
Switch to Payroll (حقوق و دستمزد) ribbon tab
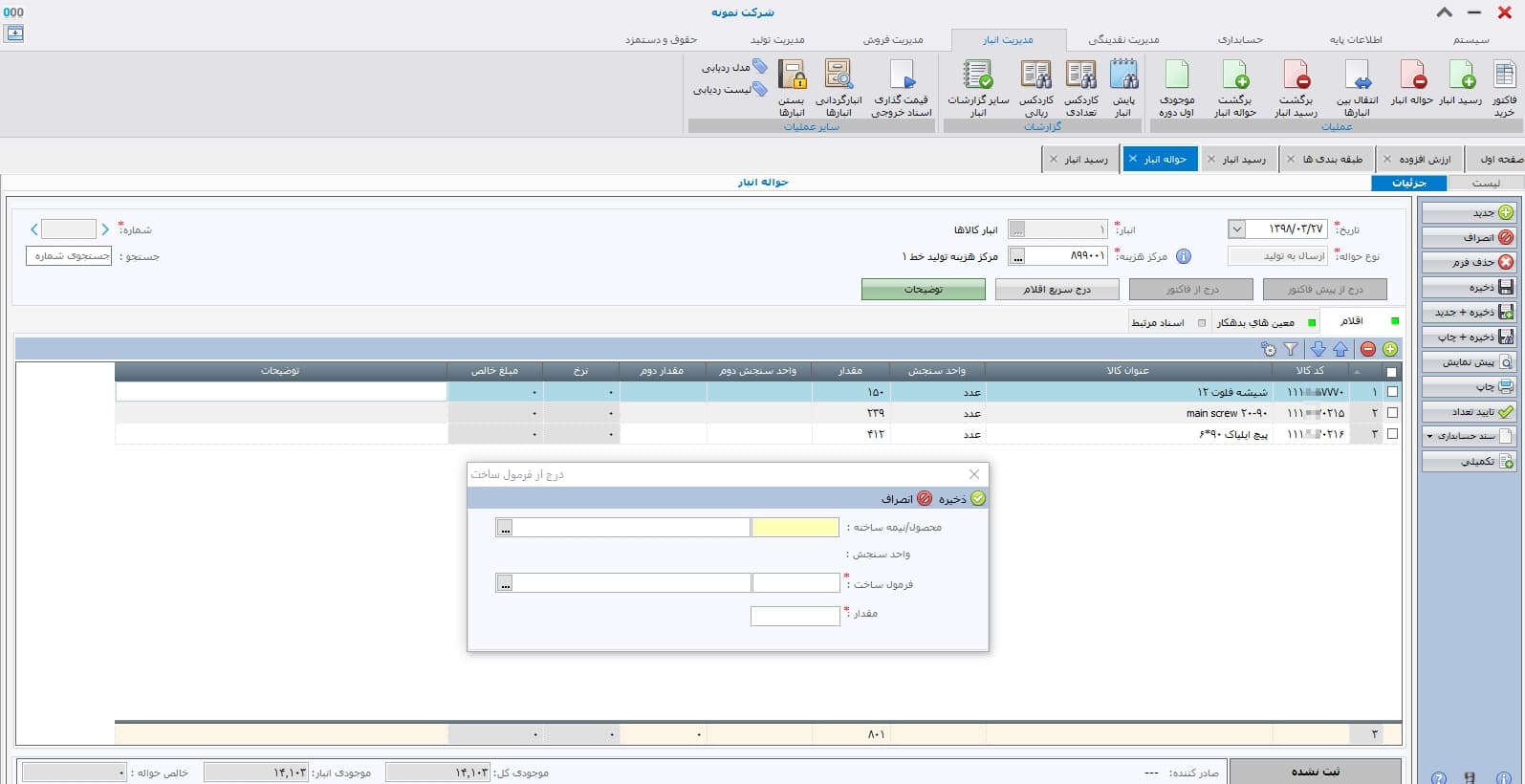(661, 39)
